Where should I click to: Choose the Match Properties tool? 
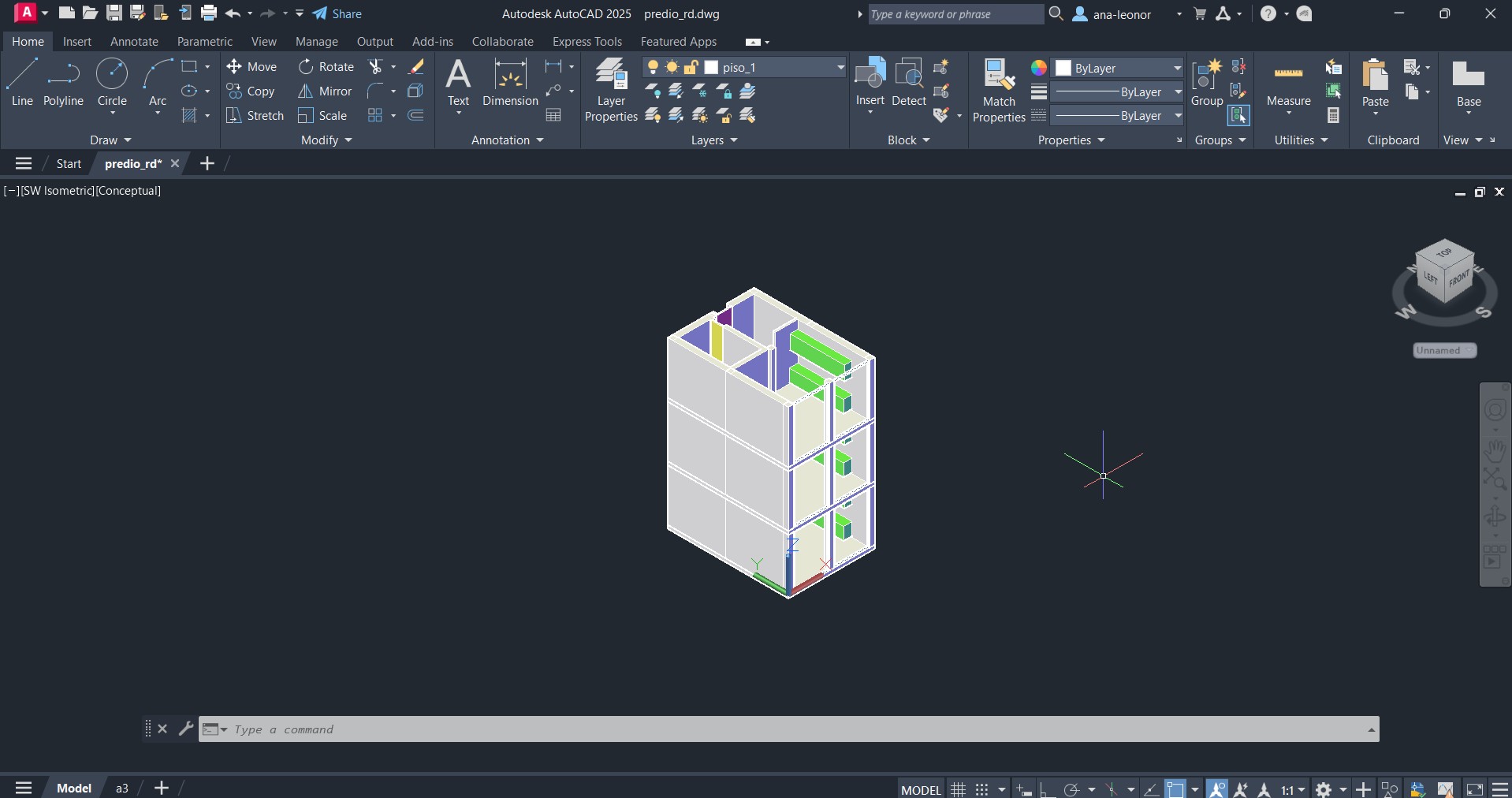coord(999,90)
